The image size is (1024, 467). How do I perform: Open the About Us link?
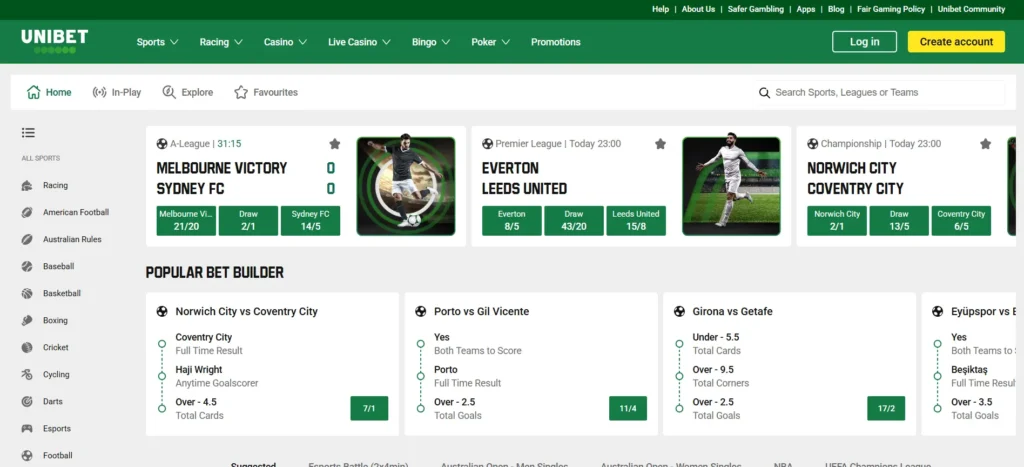pos(698,9)
